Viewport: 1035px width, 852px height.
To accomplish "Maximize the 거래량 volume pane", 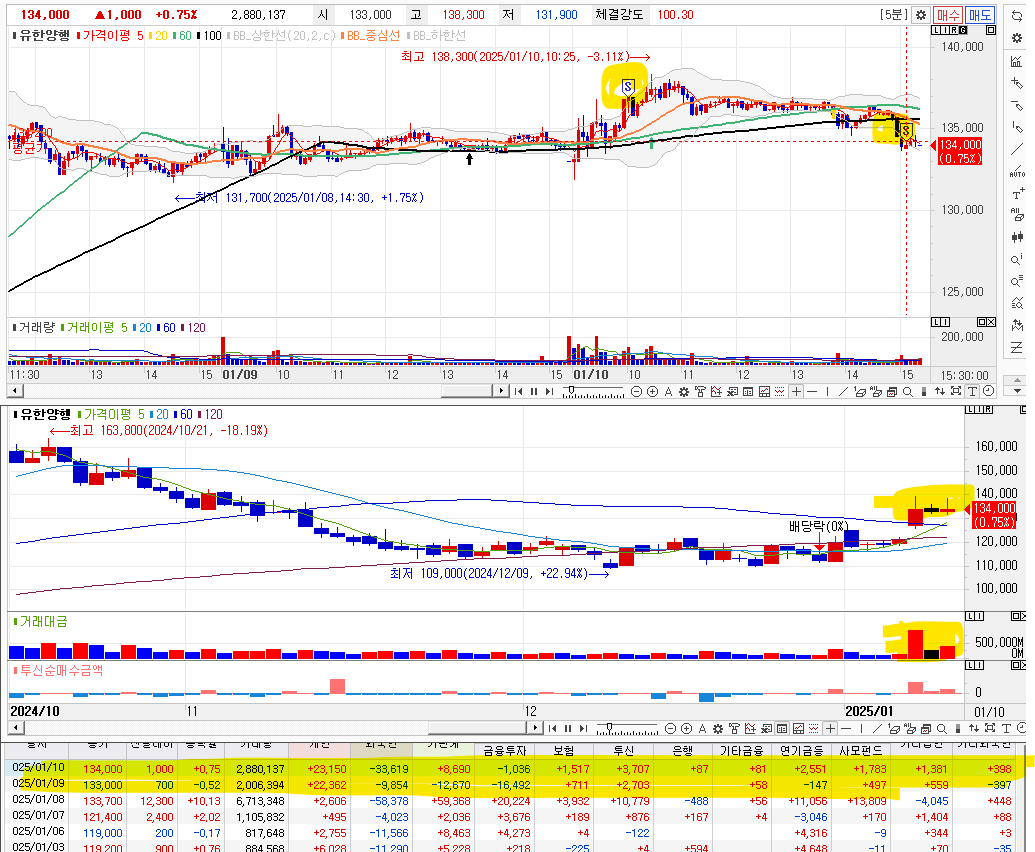I will pos(982,322).
